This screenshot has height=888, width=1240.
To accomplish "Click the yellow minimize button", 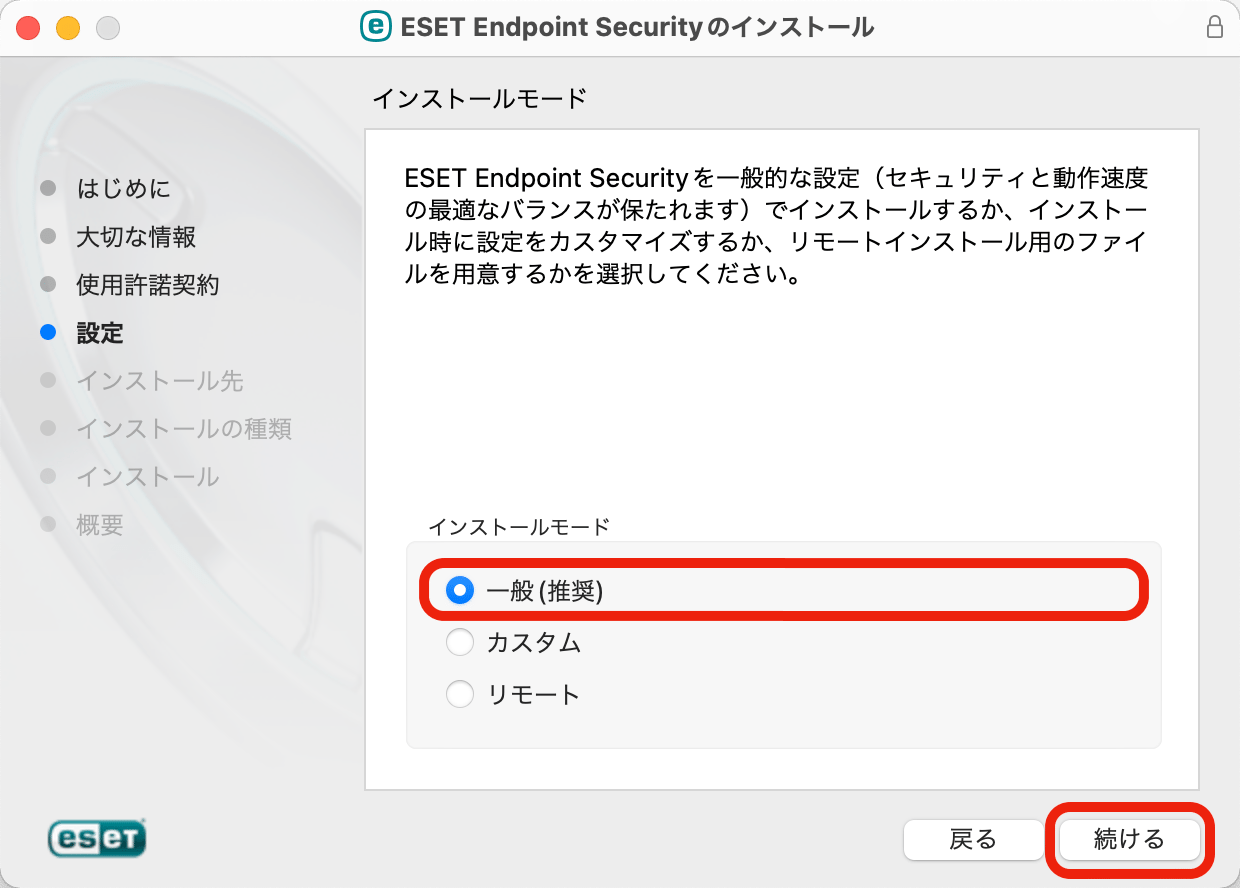I will click(66, 28).
